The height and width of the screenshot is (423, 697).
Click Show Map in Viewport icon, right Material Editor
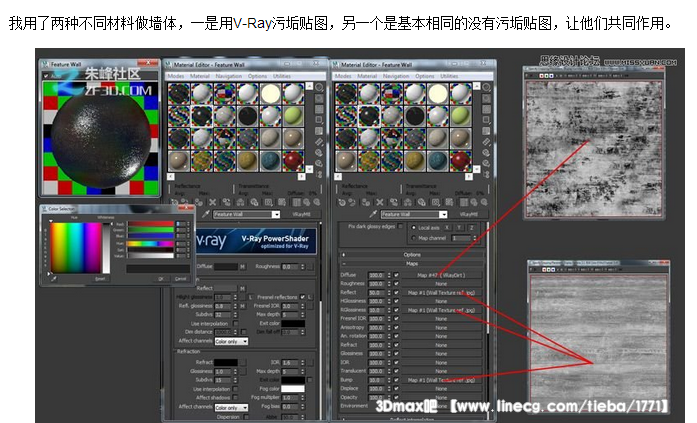(449, 202)
